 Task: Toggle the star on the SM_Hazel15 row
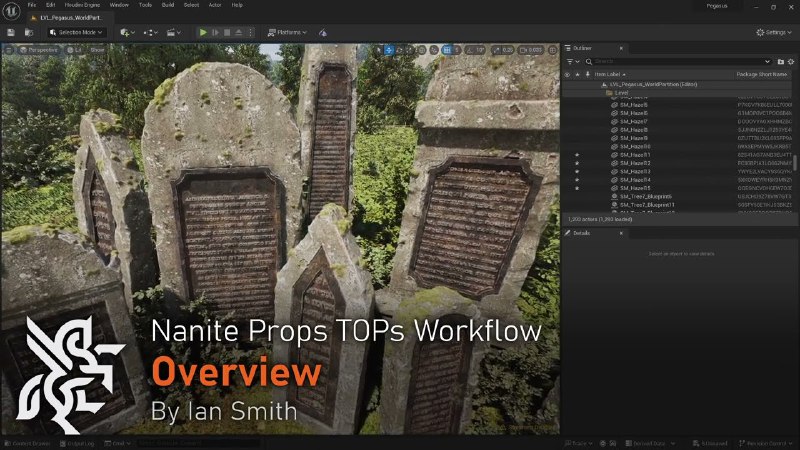point(577,188)
